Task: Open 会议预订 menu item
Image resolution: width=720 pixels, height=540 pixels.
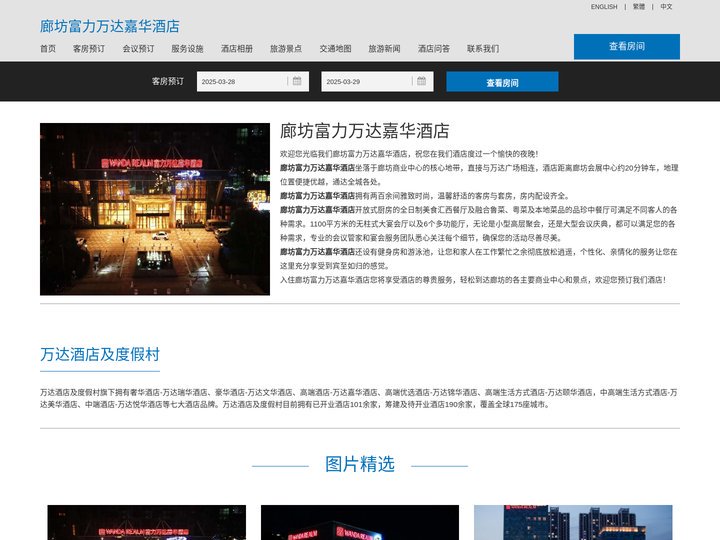Action: tap(138, 49)
